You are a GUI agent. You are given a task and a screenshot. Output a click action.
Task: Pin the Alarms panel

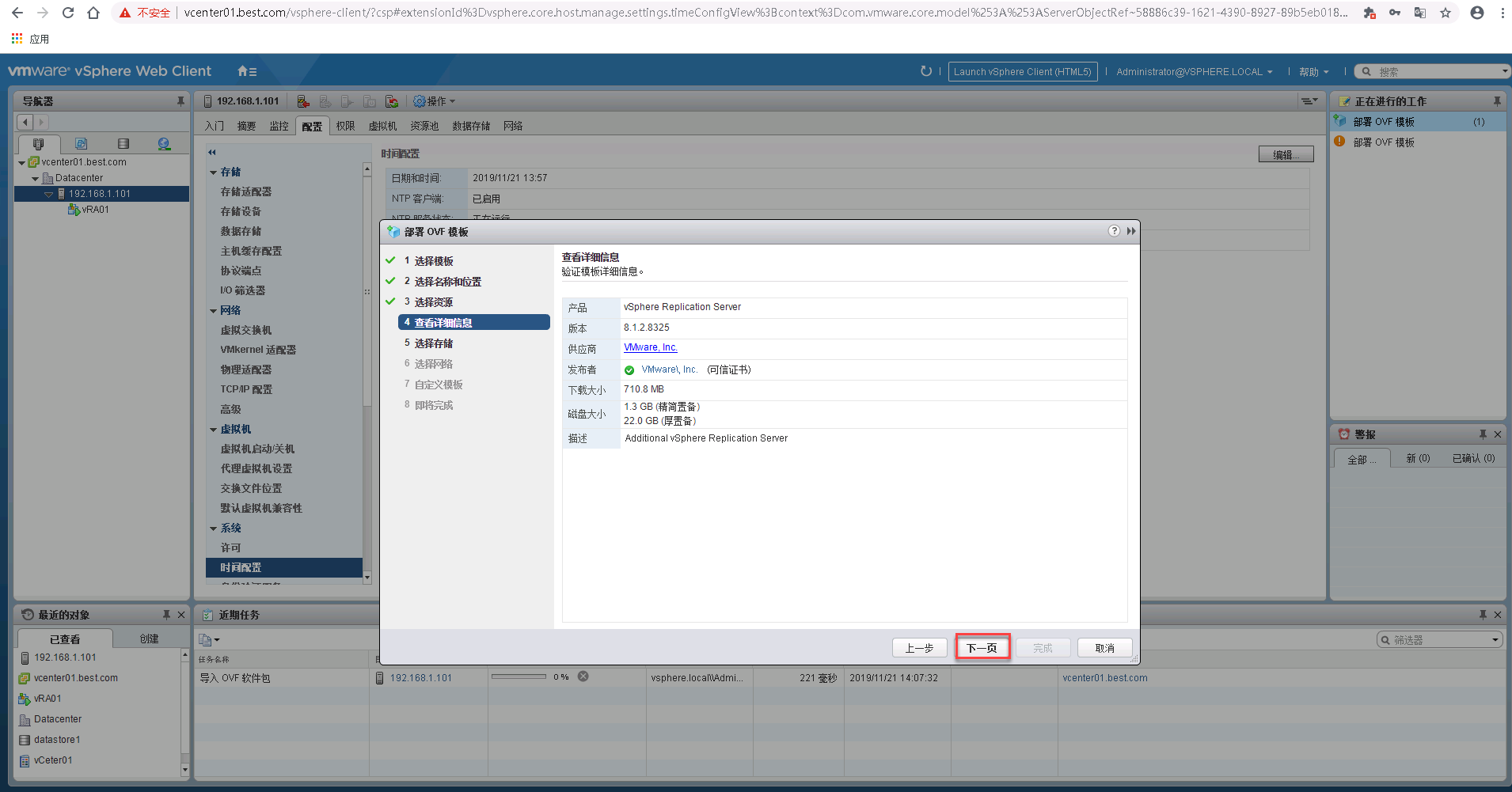click(x=1483, y=434)
